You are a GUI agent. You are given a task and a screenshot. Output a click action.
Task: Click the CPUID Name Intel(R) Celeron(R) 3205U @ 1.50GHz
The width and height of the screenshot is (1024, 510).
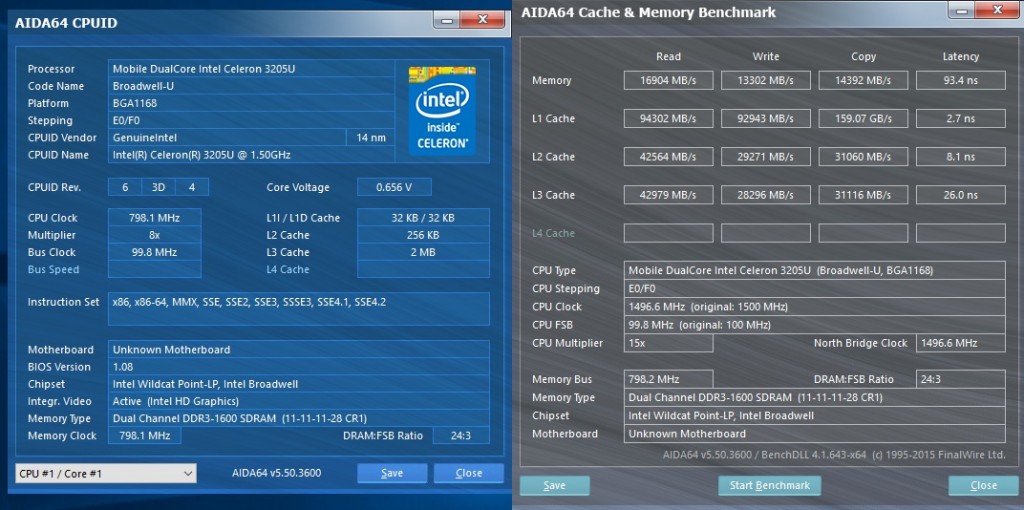tap(251, 155)
